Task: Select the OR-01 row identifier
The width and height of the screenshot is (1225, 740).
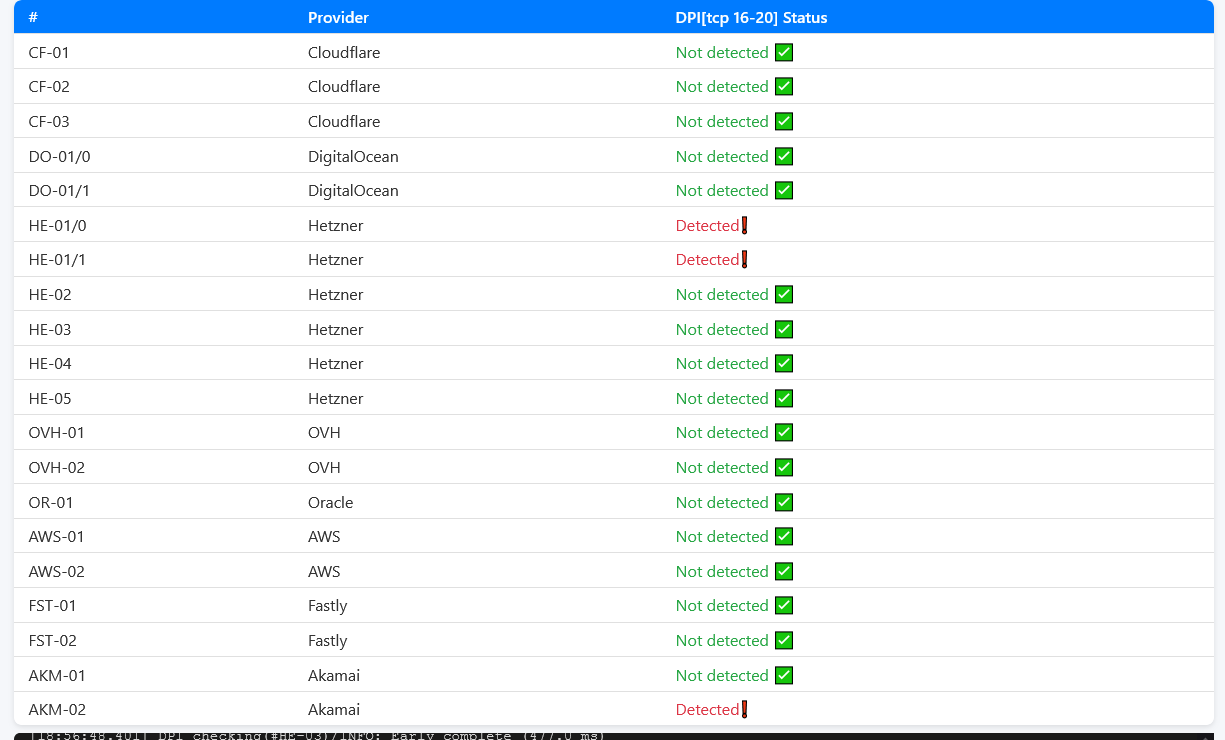Action: pos(51,502)
